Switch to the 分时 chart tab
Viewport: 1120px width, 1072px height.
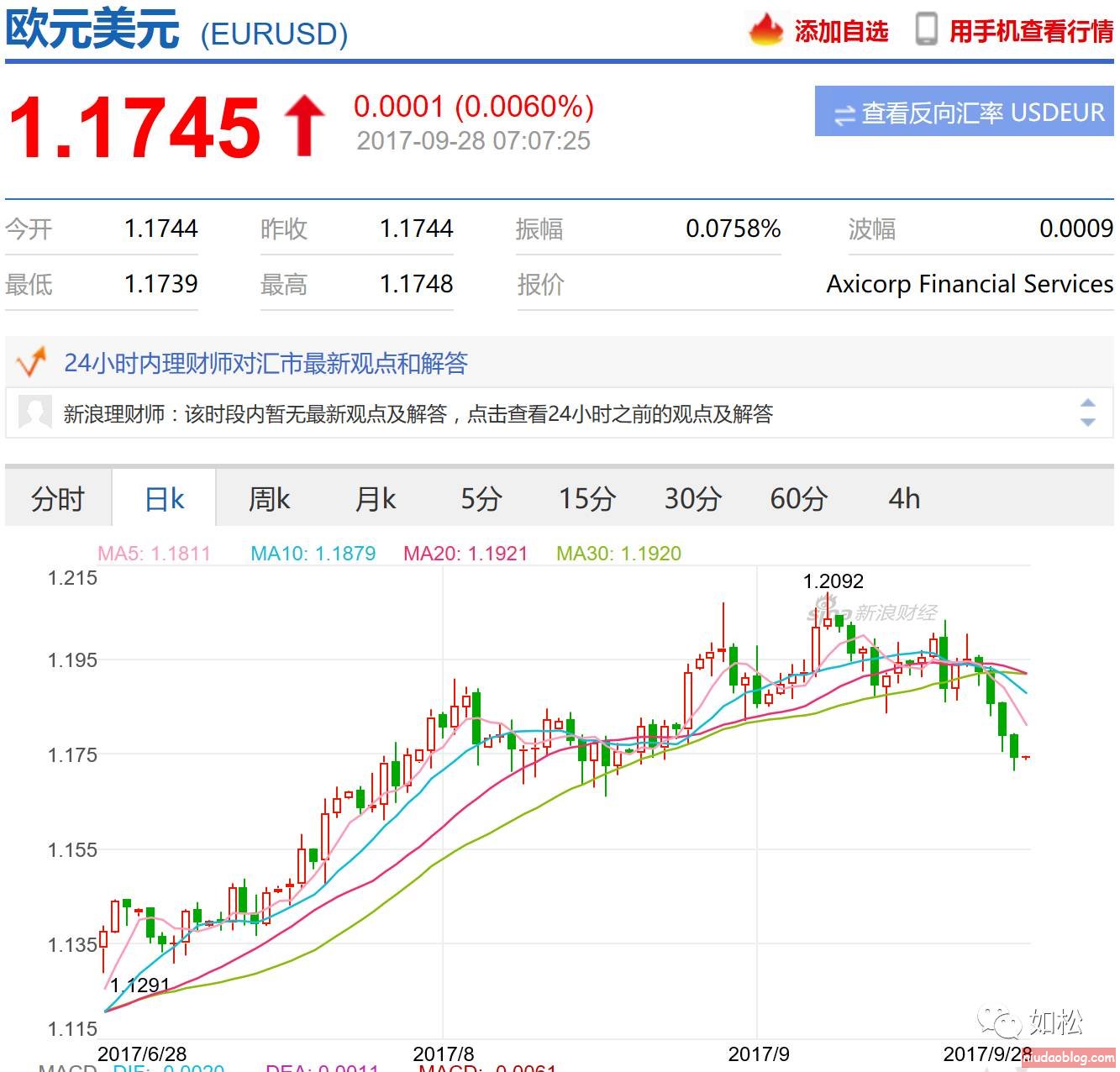coord(58,499)
